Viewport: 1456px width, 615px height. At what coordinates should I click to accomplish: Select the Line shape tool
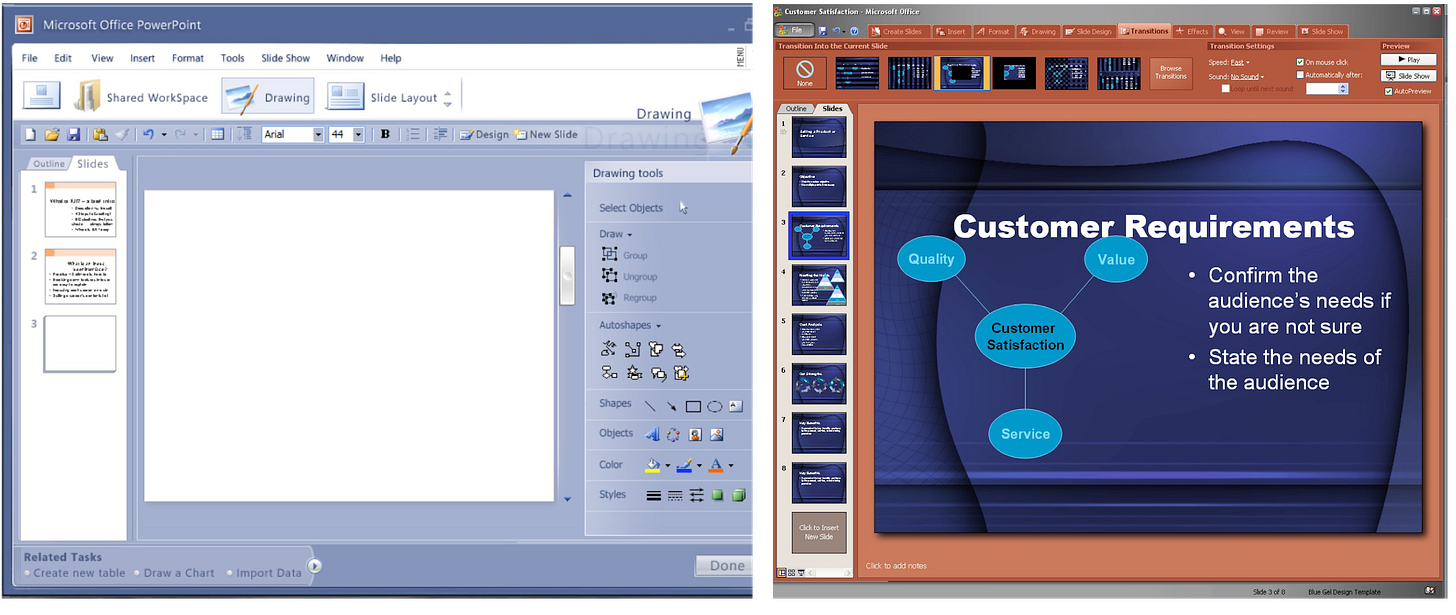650,406
